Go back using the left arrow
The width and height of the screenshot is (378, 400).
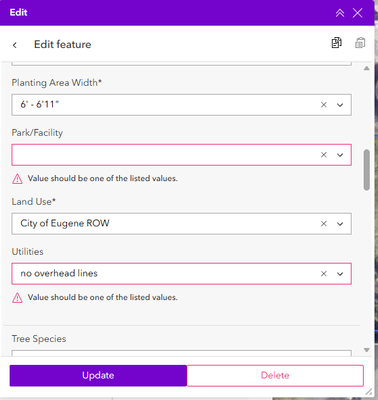15,45
